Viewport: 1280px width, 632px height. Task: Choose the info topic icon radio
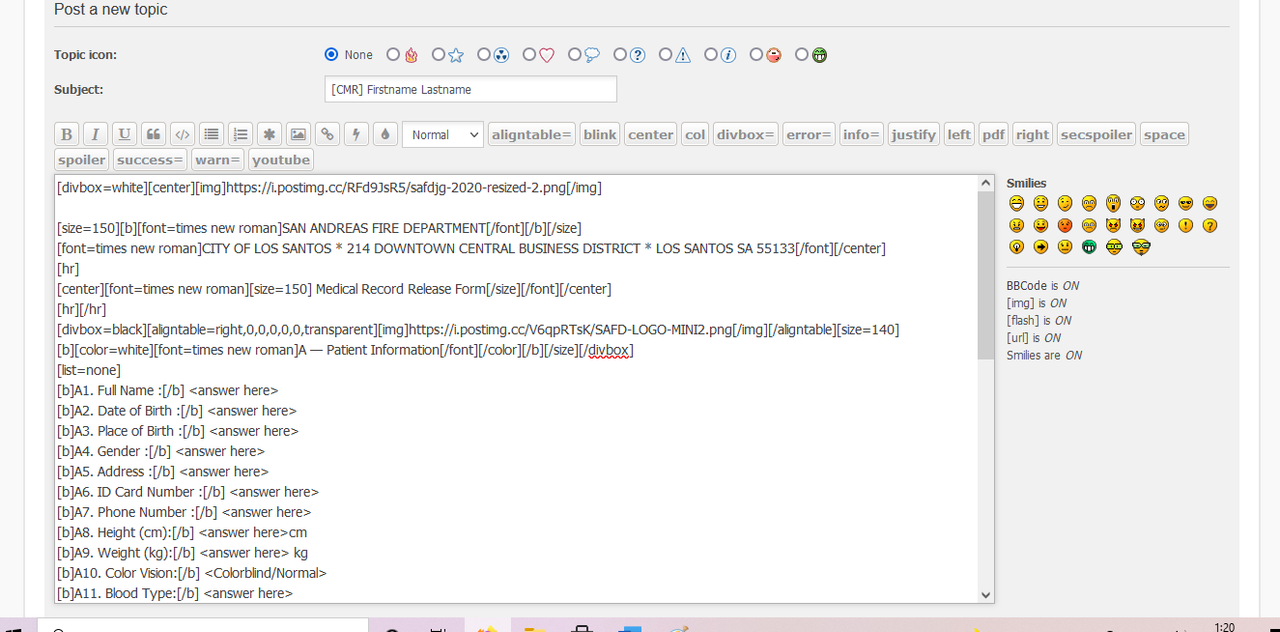pos(711,55)
